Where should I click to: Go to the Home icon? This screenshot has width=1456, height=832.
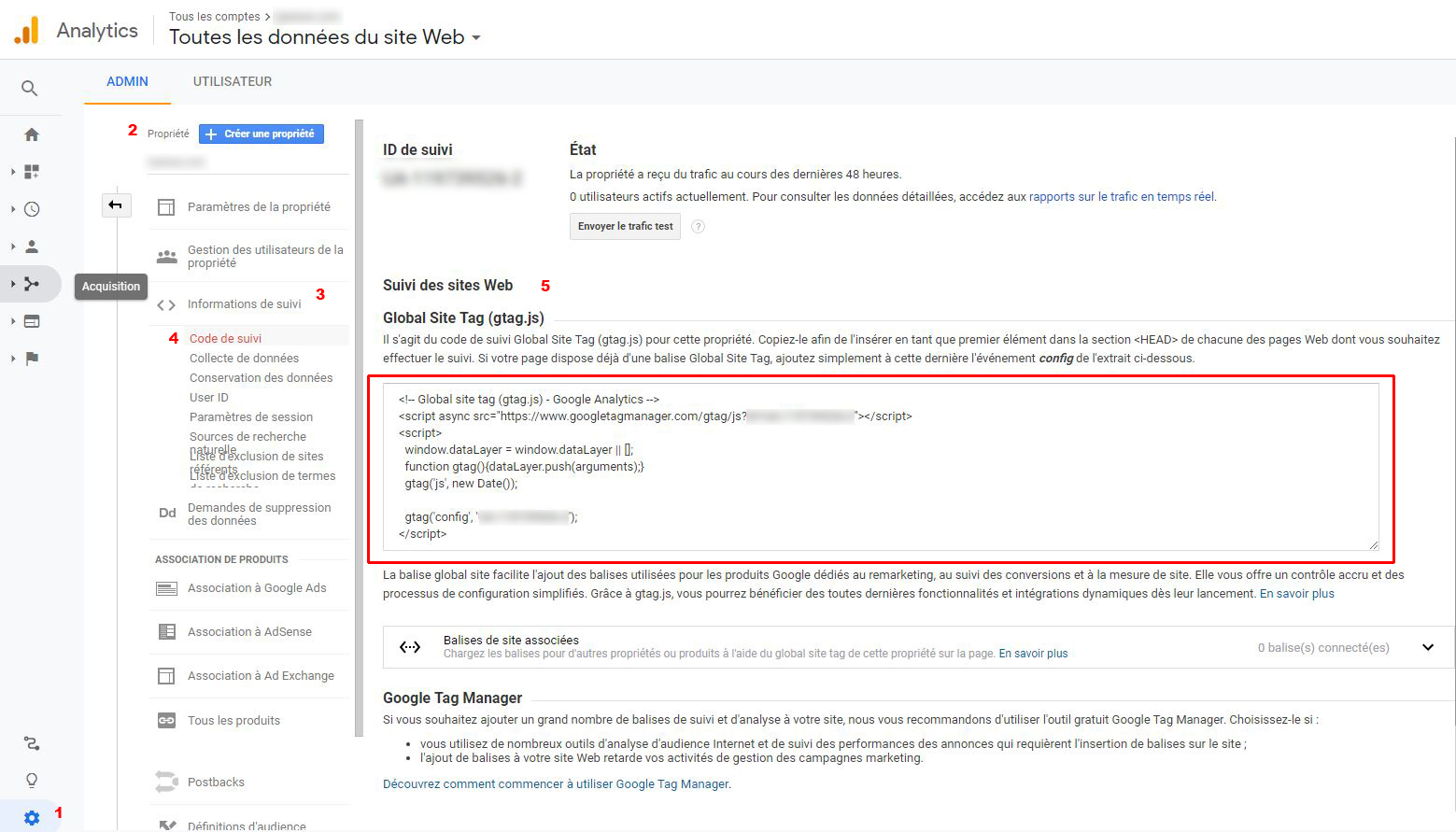(x=32, y=134)
